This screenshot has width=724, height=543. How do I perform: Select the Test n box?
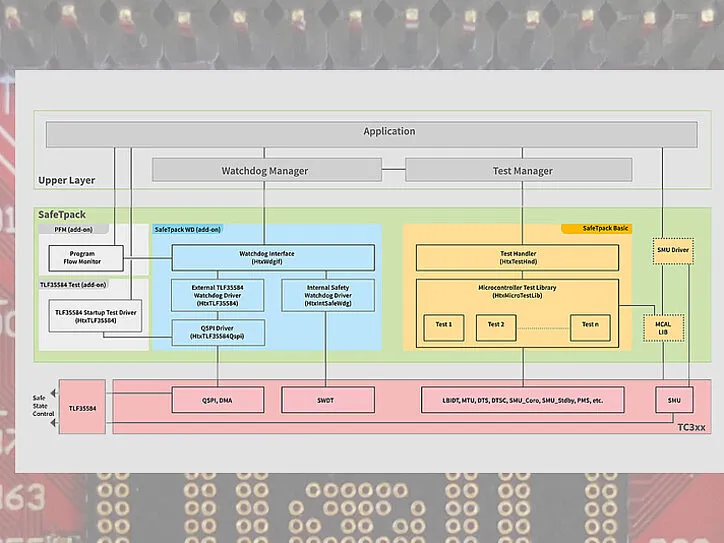pos(590,328)
